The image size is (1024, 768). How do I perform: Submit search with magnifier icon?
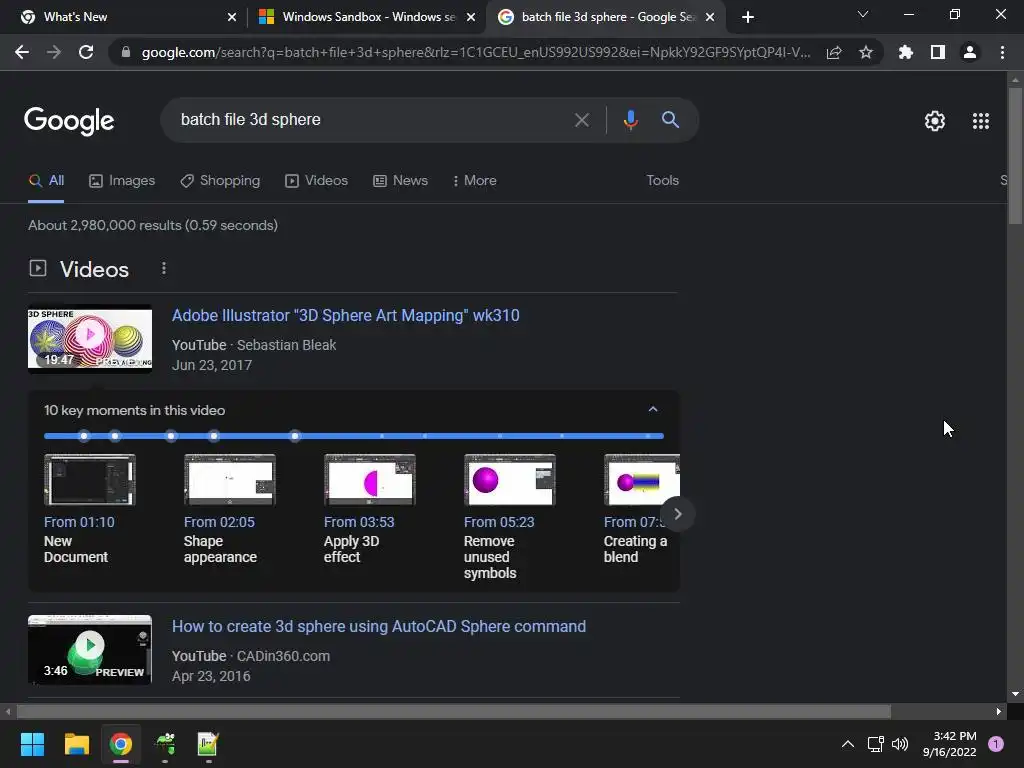[670, 120]
